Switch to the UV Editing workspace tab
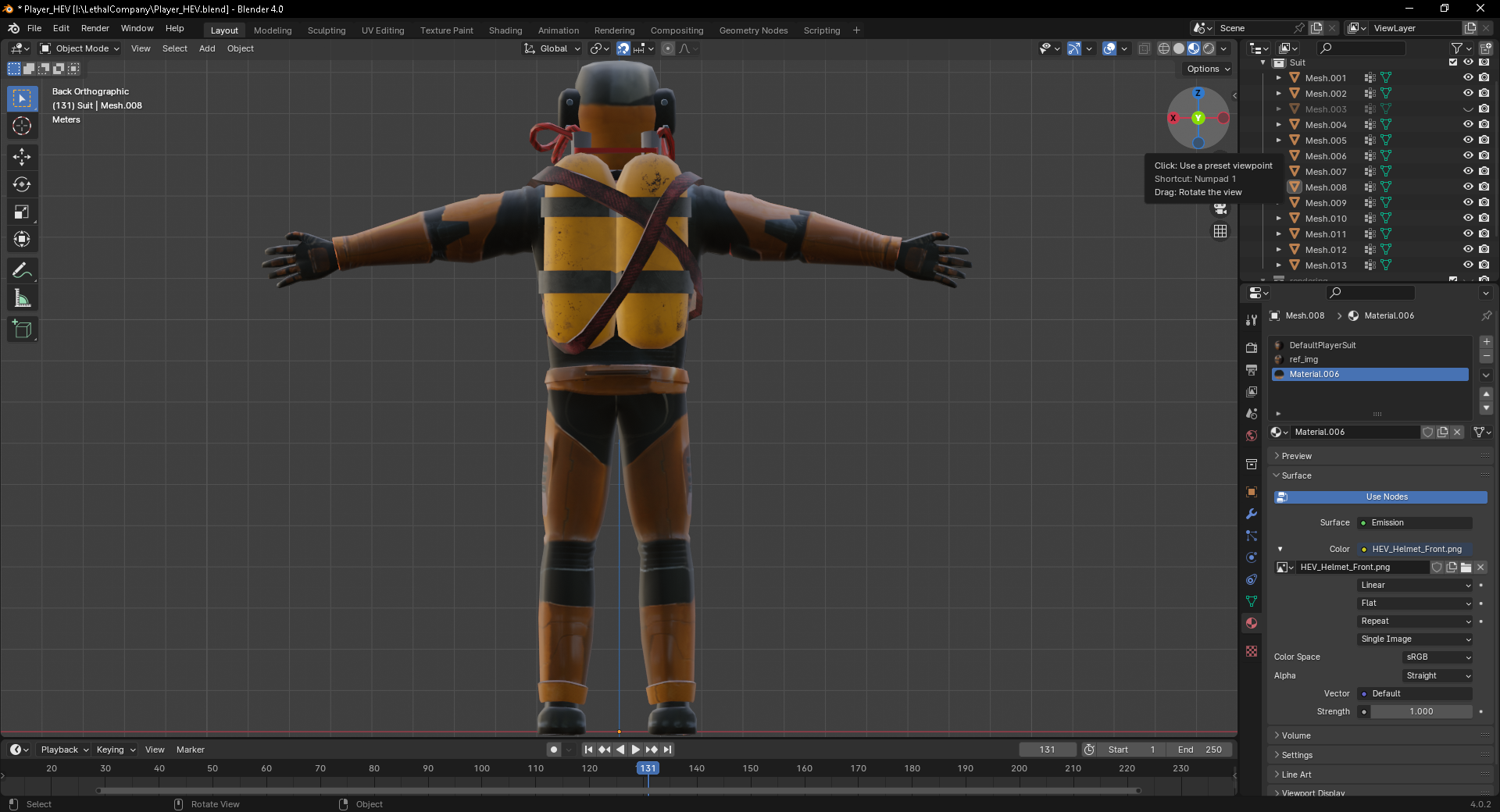Viewport: 1500px width, 812px height. click(383, 30)
